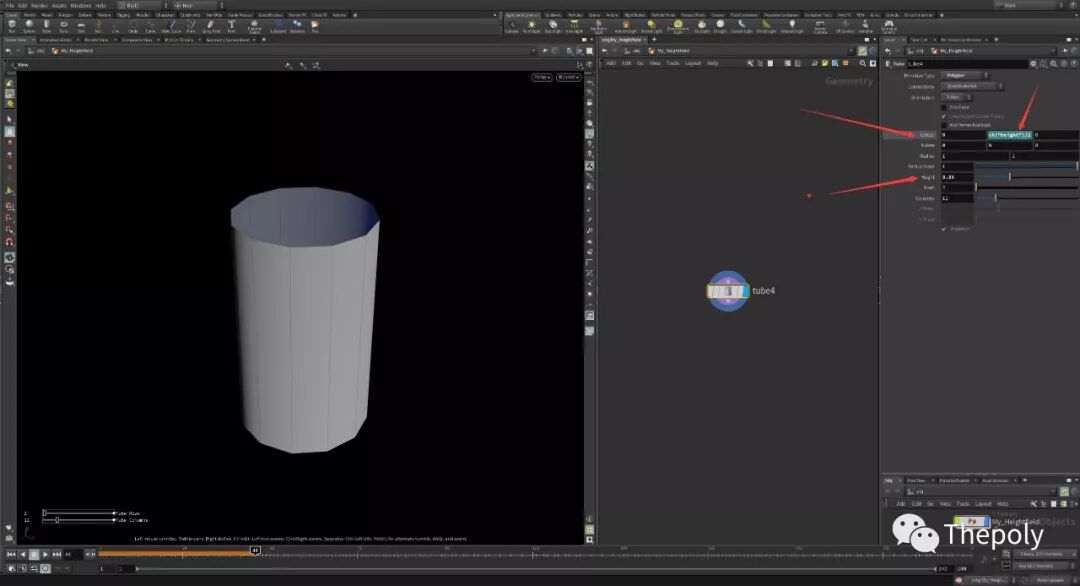
Task: Toggle the Add Vertex Normals checkbox
Action: pos(945,125)
